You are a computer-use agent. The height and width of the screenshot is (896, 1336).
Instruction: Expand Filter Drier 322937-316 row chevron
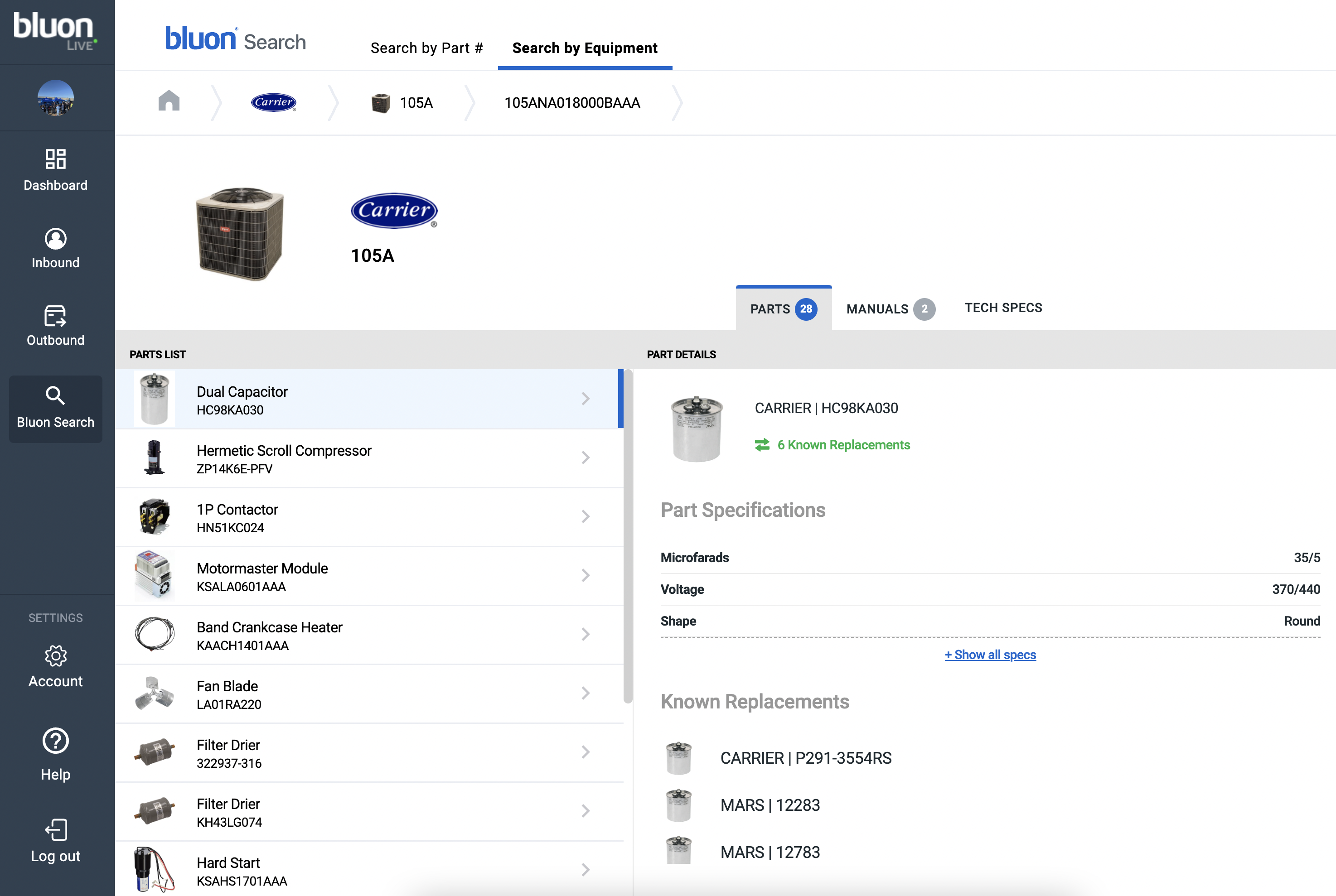coord(586,752)
